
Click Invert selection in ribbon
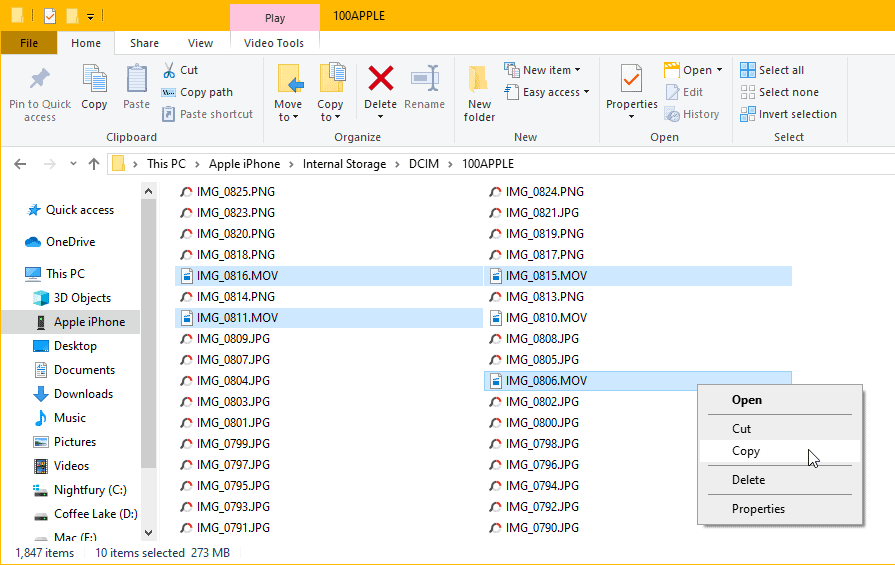pos(788,114)
